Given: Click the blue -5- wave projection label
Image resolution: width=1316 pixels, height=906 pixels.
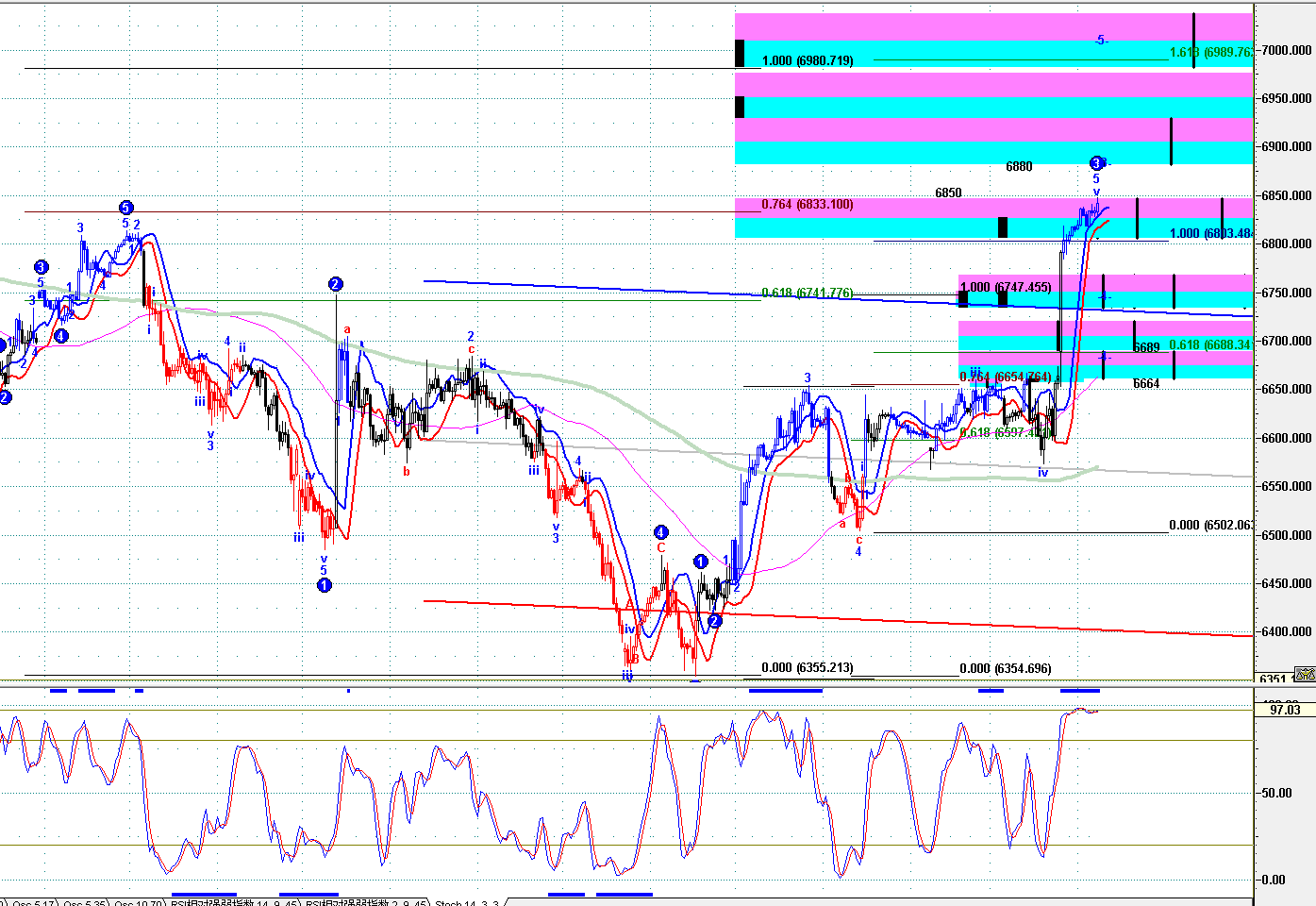Looking at the screenshot, I should coord(1101,40).
